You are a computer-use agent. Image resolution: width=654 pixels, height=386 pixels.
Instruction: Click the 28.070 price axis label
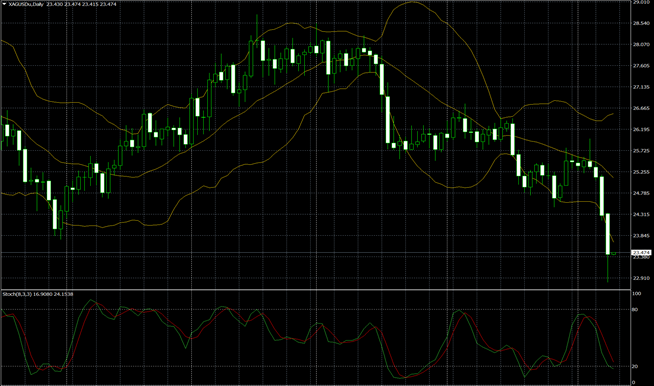(x=641, y=45)
